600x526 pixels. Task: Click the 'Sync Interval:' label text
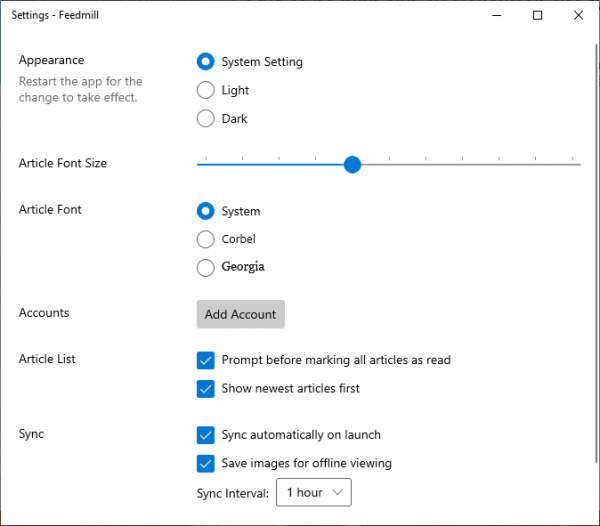point(233,493)
